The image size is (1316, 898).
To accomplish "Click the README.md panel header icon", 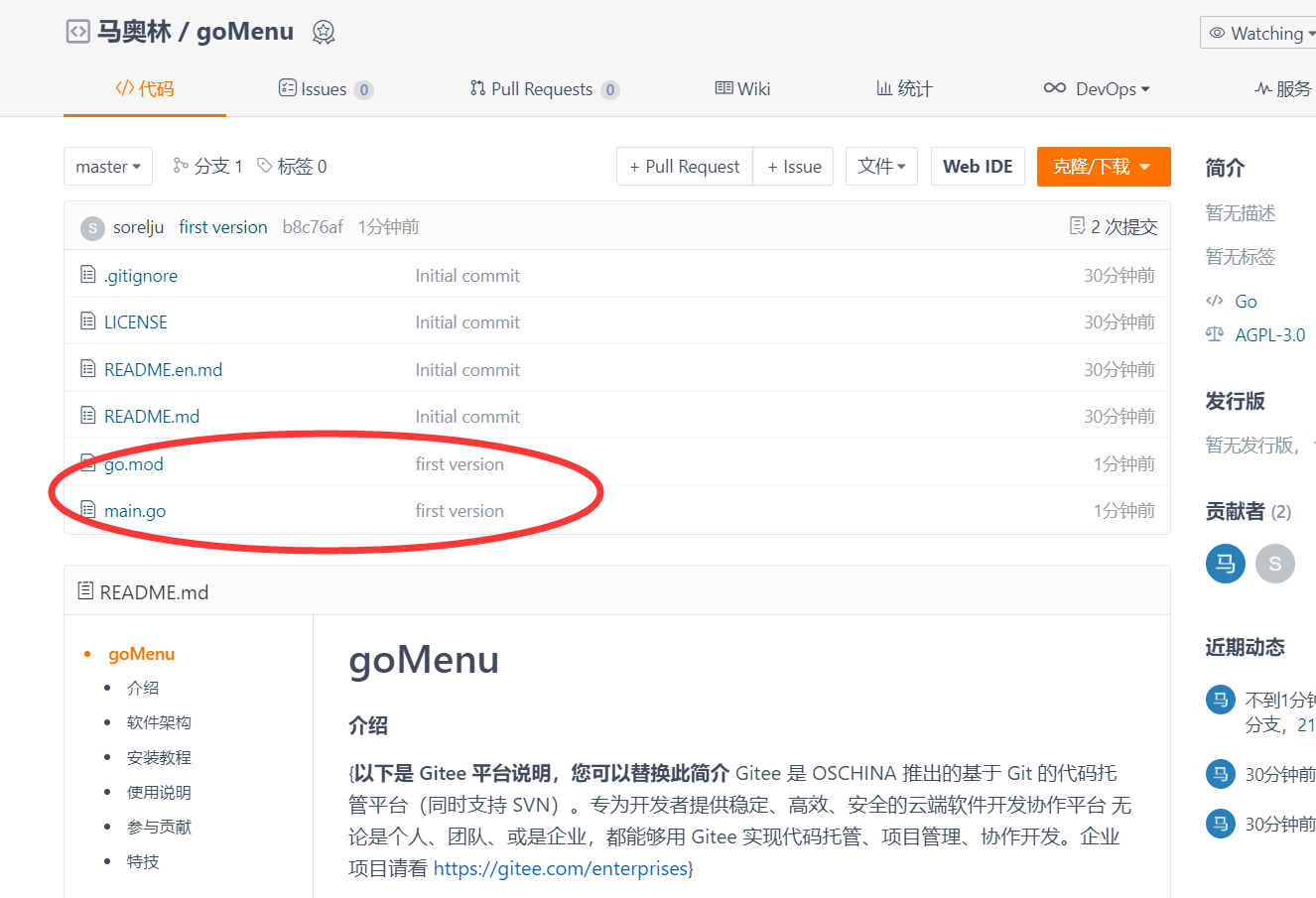I will click(x=86, y=591).
